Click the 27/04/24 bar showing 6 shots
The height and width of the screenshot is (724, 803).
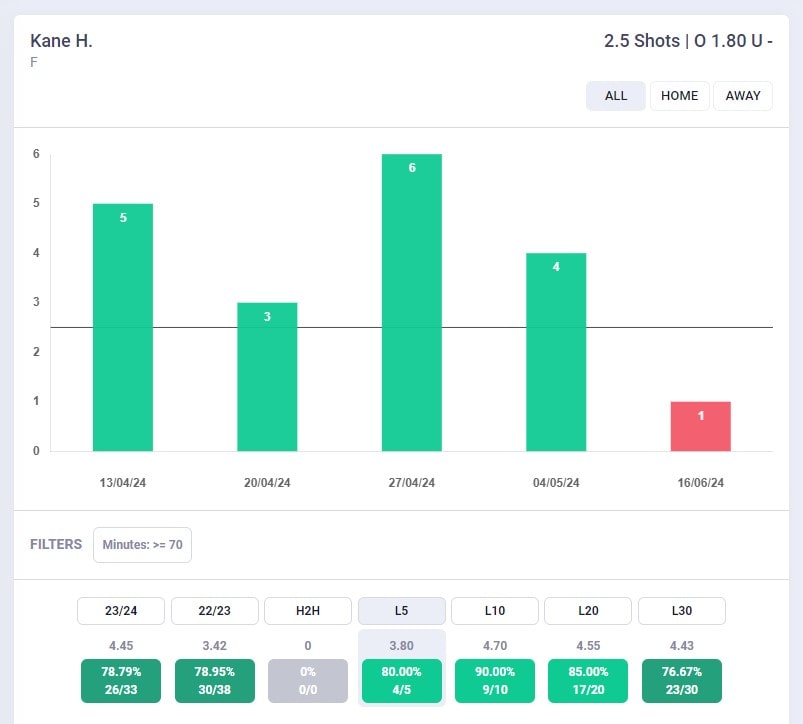[412, 303]
